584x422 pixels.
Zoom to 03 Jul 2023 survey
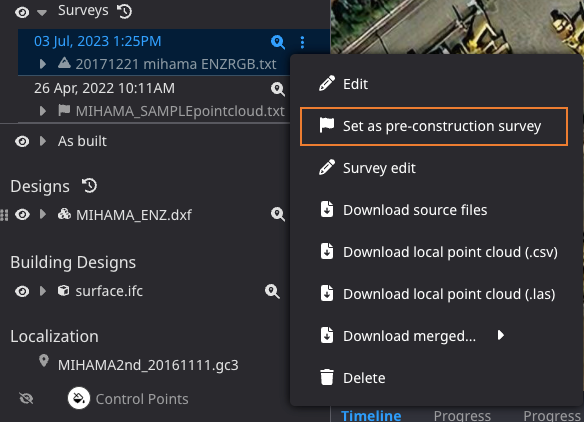(x=277, y=42)
